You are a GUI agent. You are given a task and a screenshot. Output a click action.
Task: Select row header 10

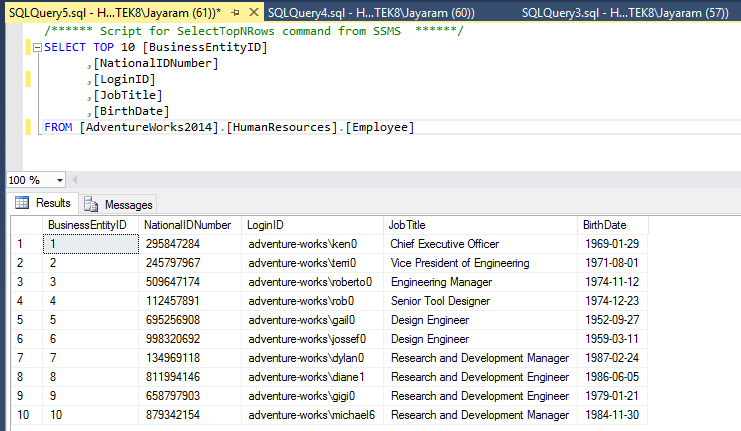coord(27,415)
